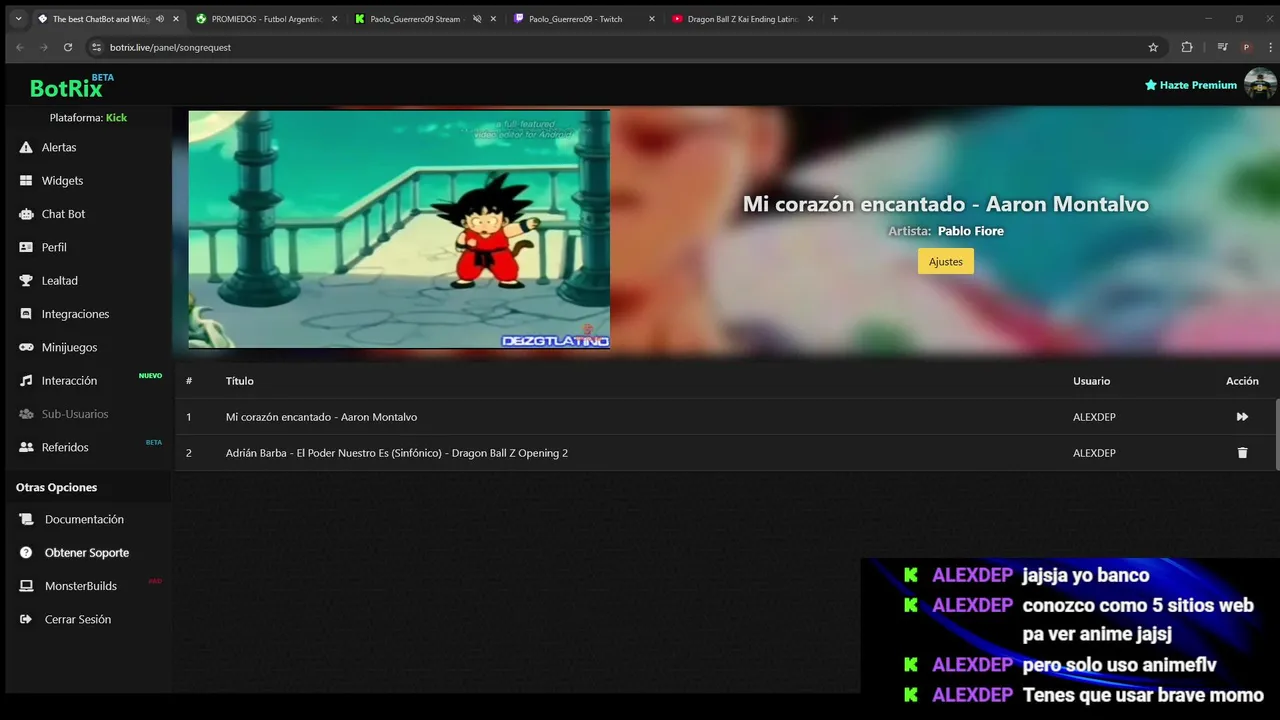Delete Adrián Barba song with the trash icon
Screen dimensions: 1280x720
click(x=1242, y=453)
